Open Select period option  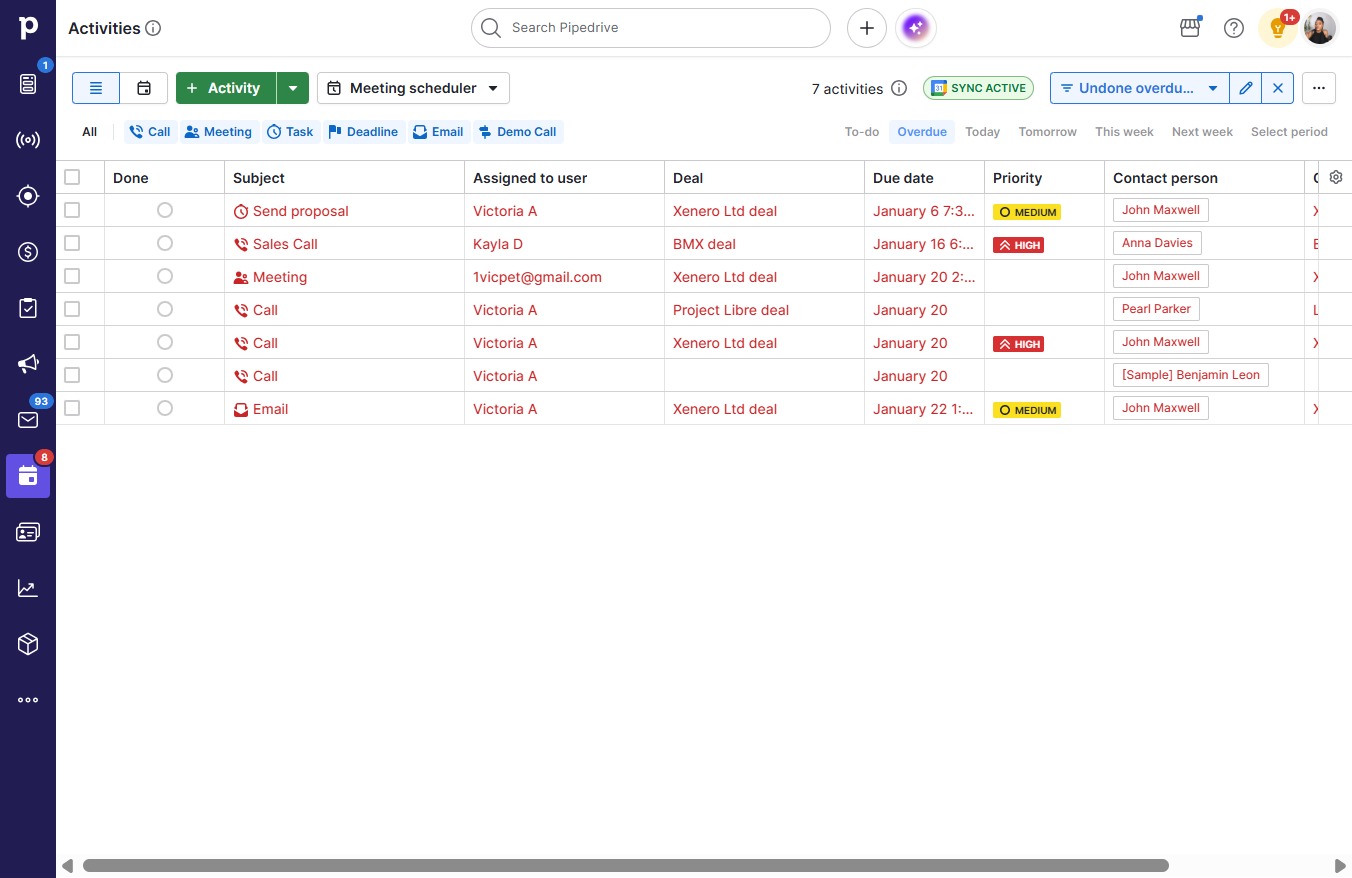(x=1289, y=132)
